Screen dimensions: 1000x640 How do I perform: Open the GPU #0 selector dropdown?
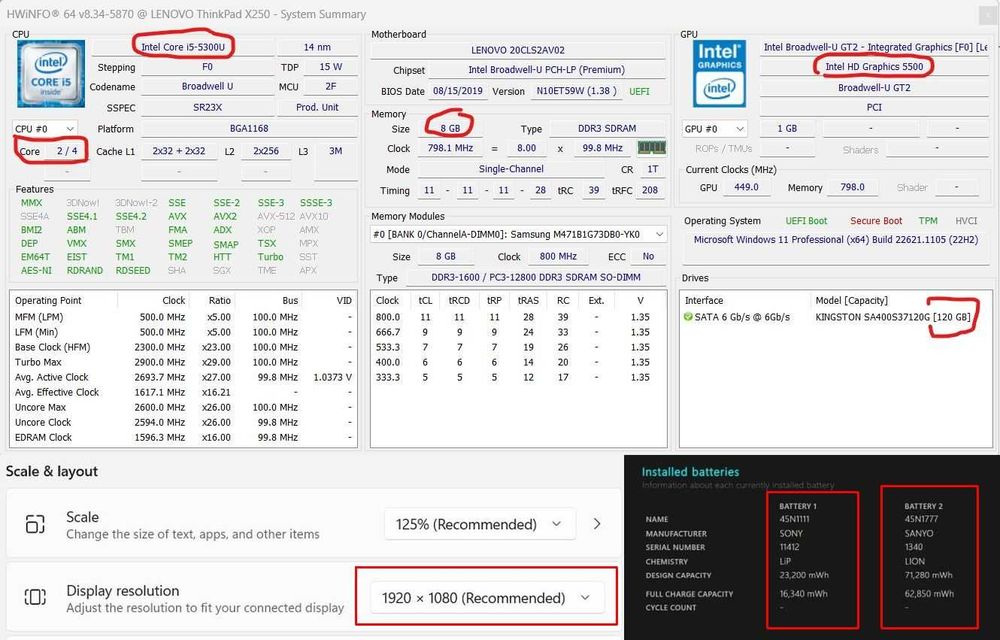pyautogui.click(x=714, y=129)
